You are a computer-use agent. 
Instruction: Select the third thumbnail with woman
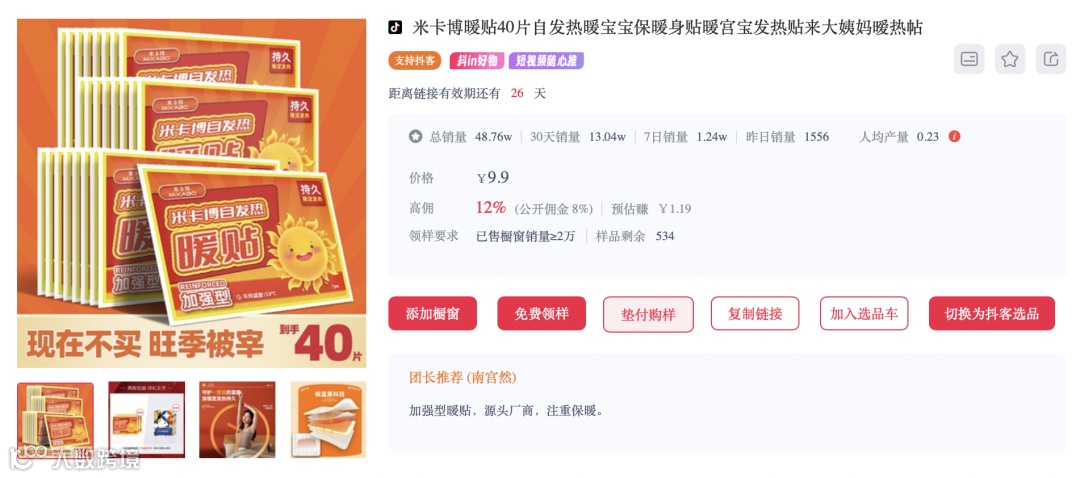tap(238, 420)
